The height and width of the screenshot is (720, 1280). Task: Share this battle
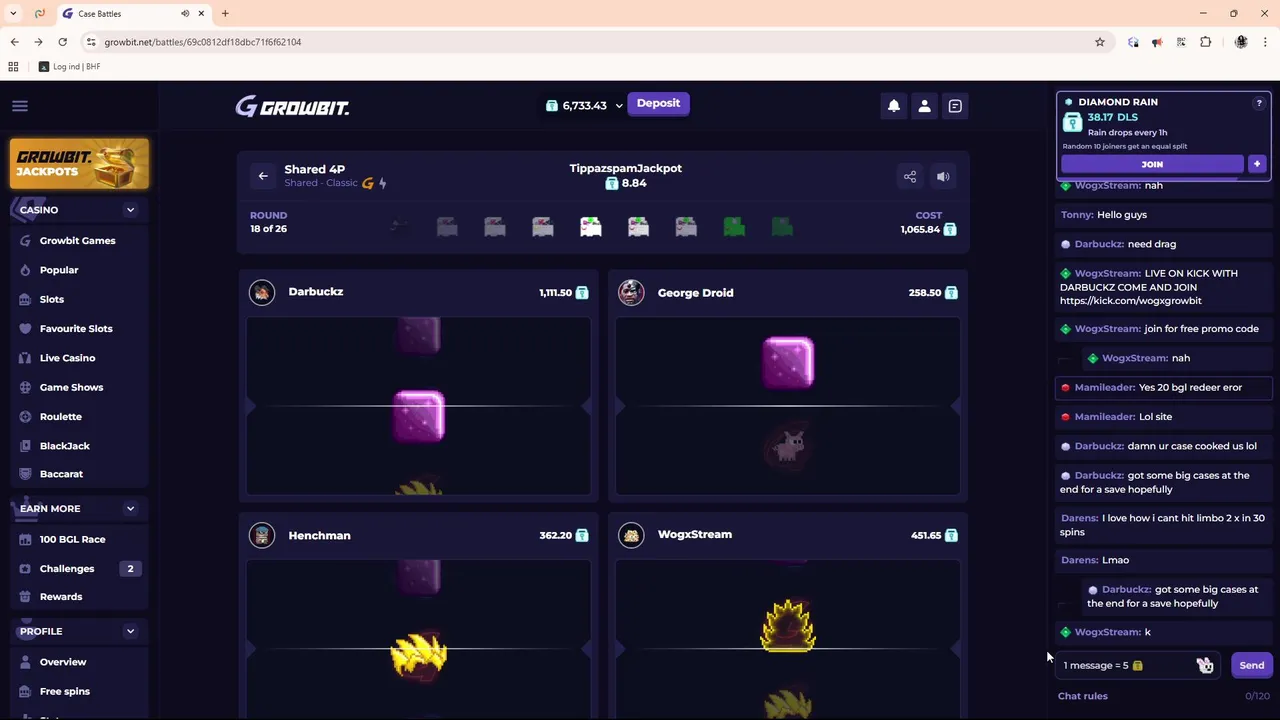[x=910, y=177]
